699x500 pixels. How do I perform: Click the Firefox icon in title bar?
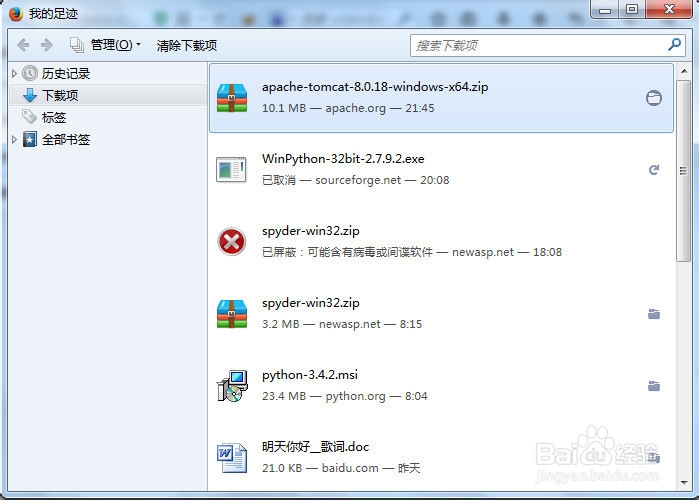(x=16, y=13)
